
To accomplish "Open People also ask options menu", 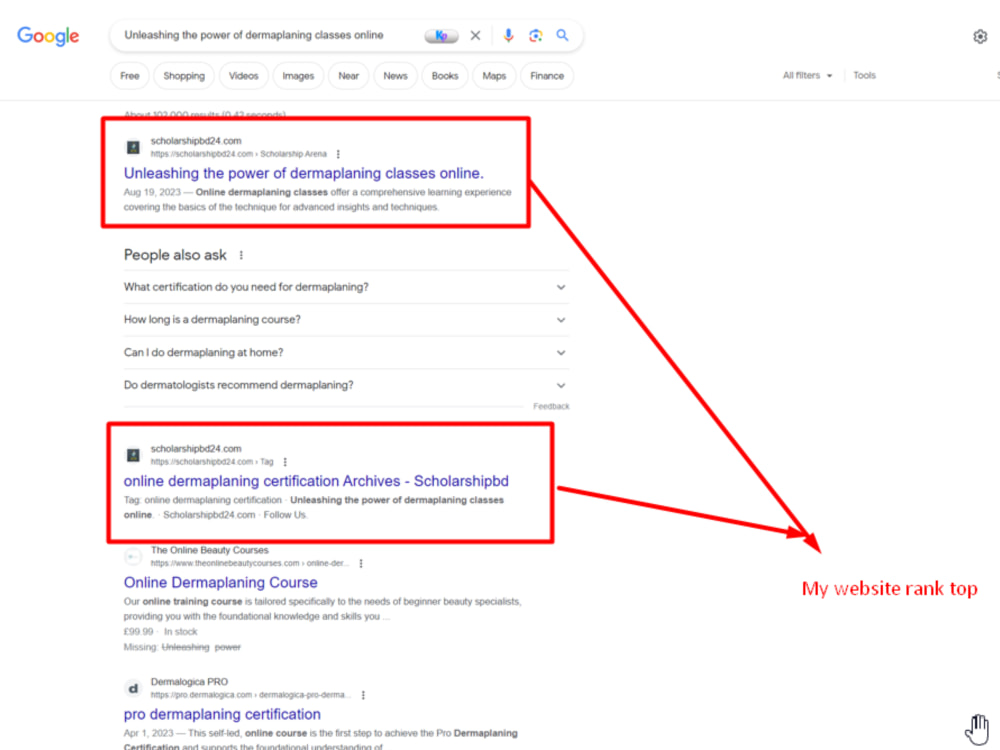I will (x=241, y=255).
